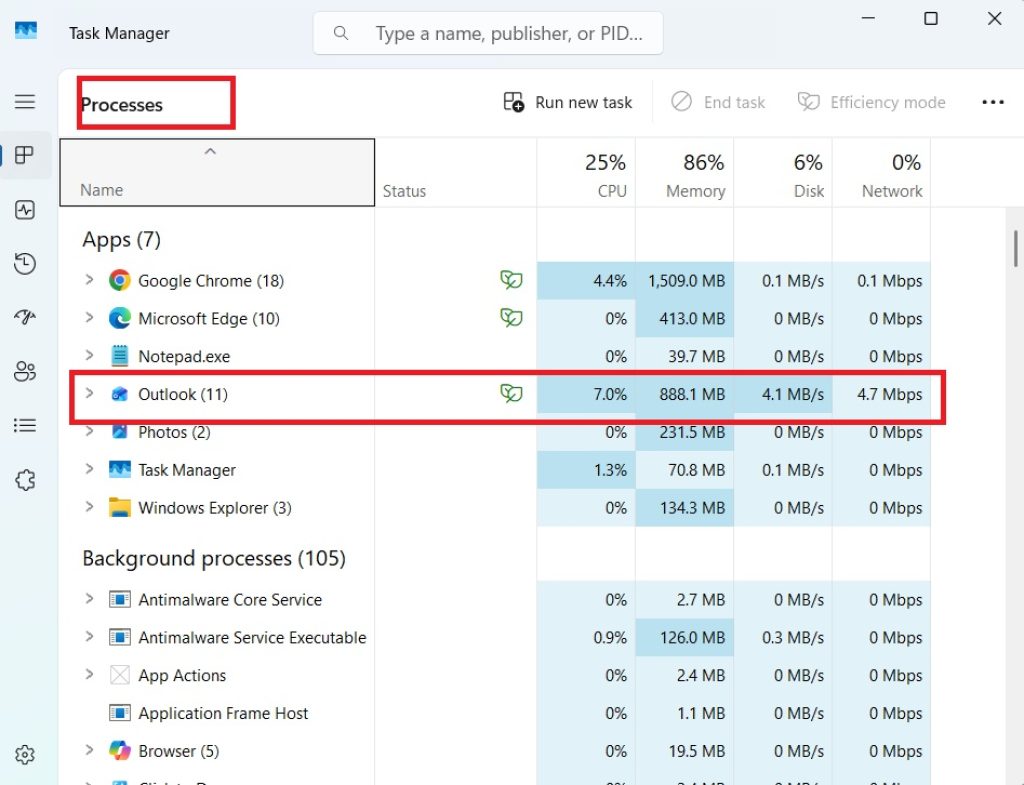Sort processes by Name column
This screenshot has width=1024, height=785.
point(217,172)
